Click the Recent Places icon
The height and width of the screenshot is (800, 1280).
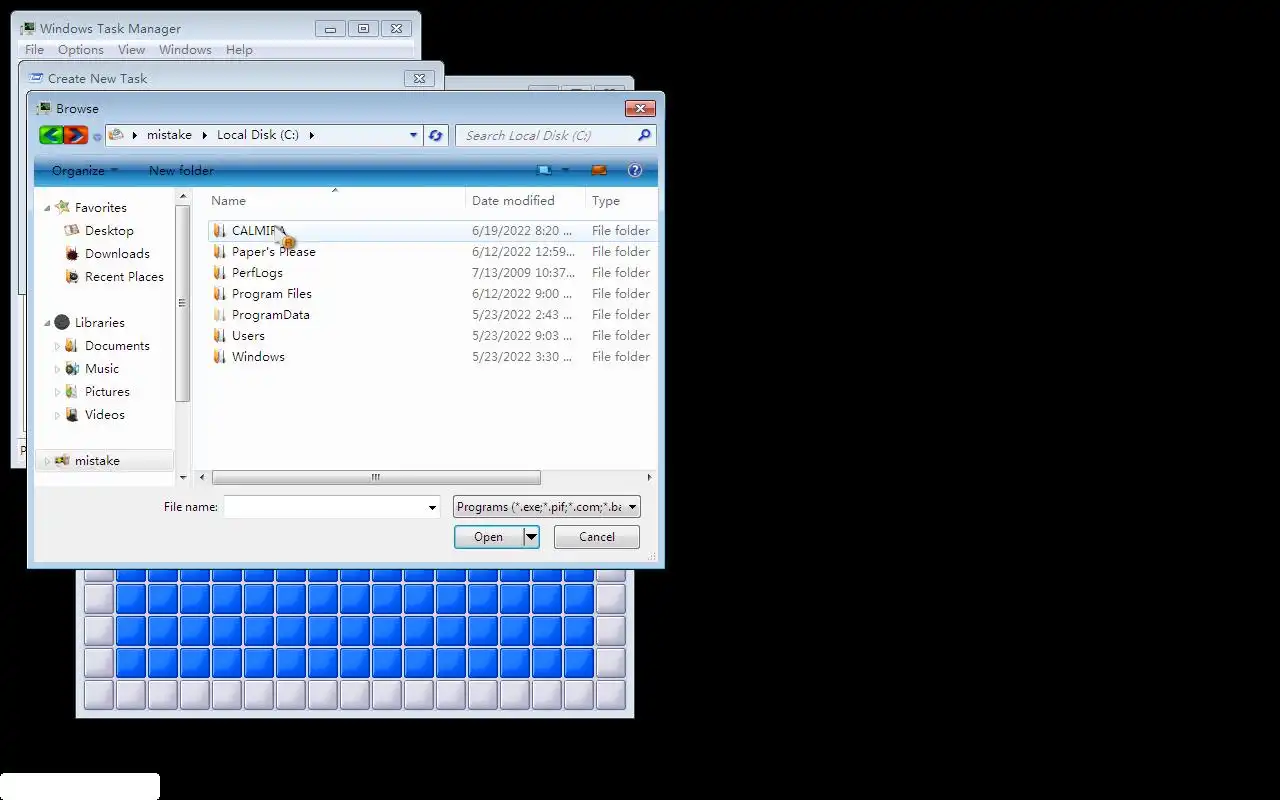(x=72, y=276)
